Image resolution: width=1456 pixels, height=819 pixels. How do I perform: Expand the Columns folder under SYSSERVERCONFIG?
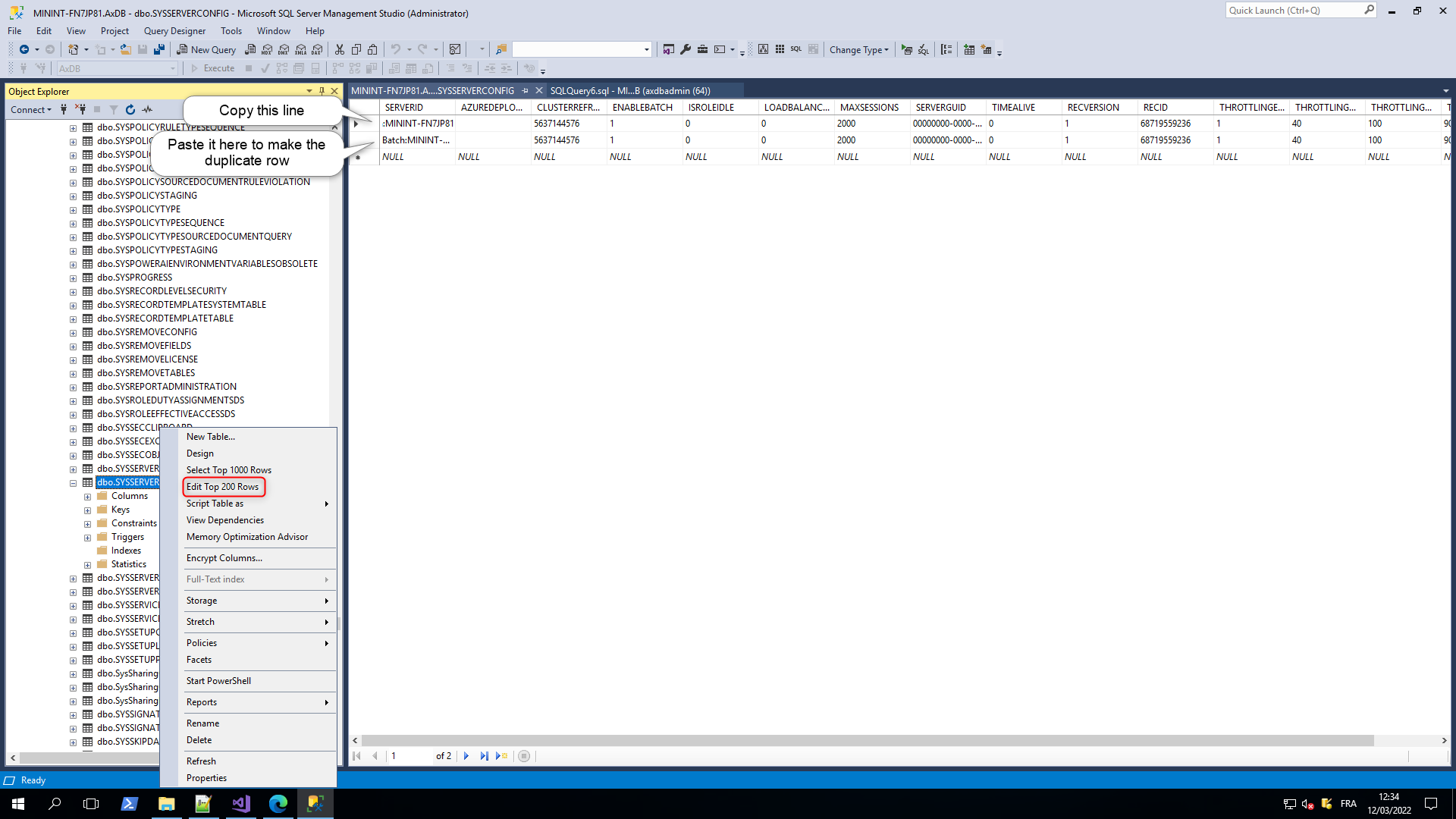[x=88, y=495]
